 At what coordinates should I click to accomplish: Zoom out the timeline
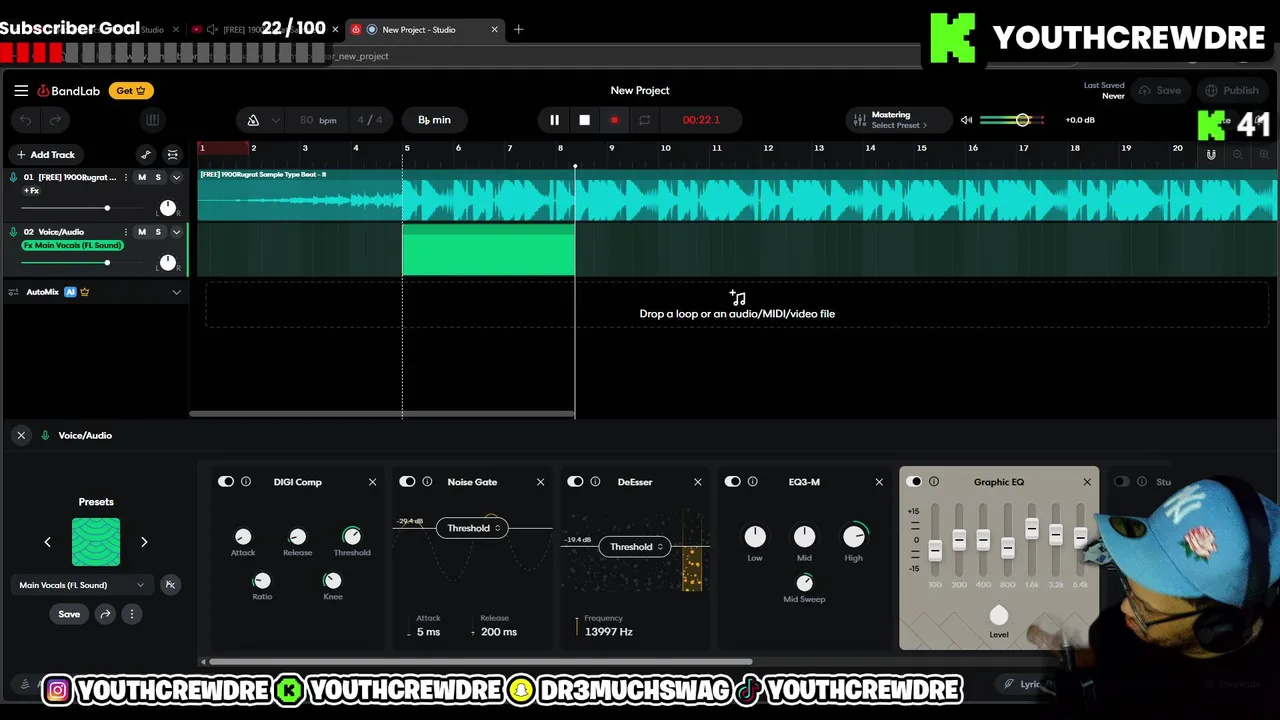tap(1238, 155)
